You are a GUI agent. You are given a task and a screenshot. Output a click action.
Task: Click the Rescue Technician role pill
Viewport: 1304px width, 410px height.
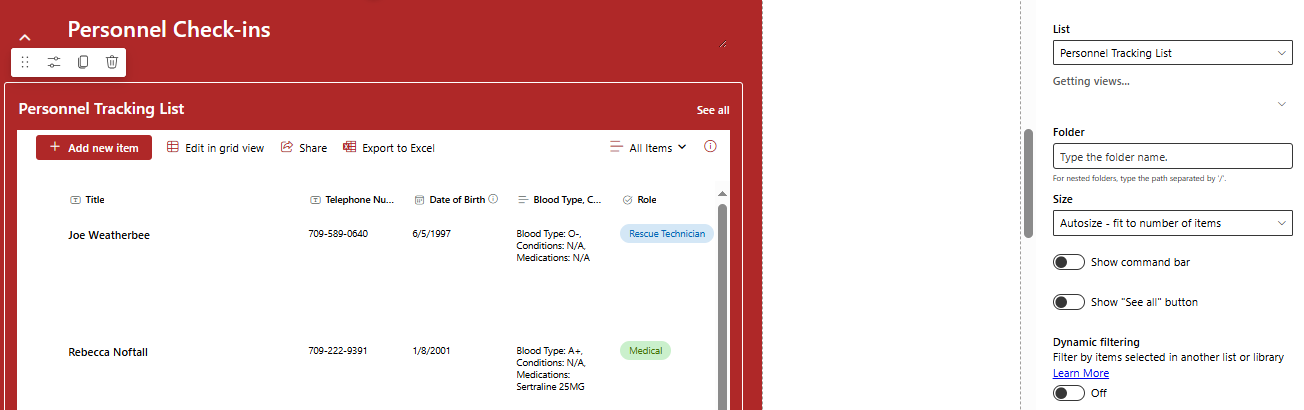(x=667, y=234)
